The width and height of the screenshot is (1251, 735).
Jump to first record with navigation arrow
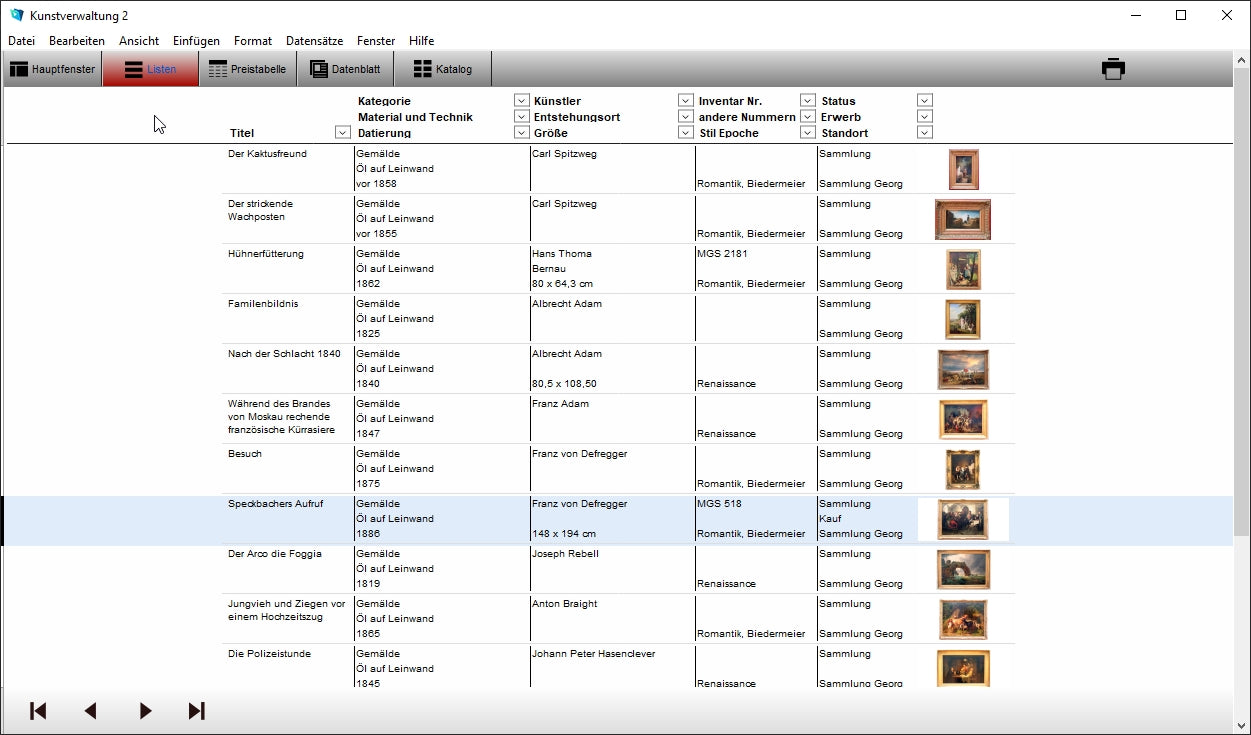click(38, 711)
